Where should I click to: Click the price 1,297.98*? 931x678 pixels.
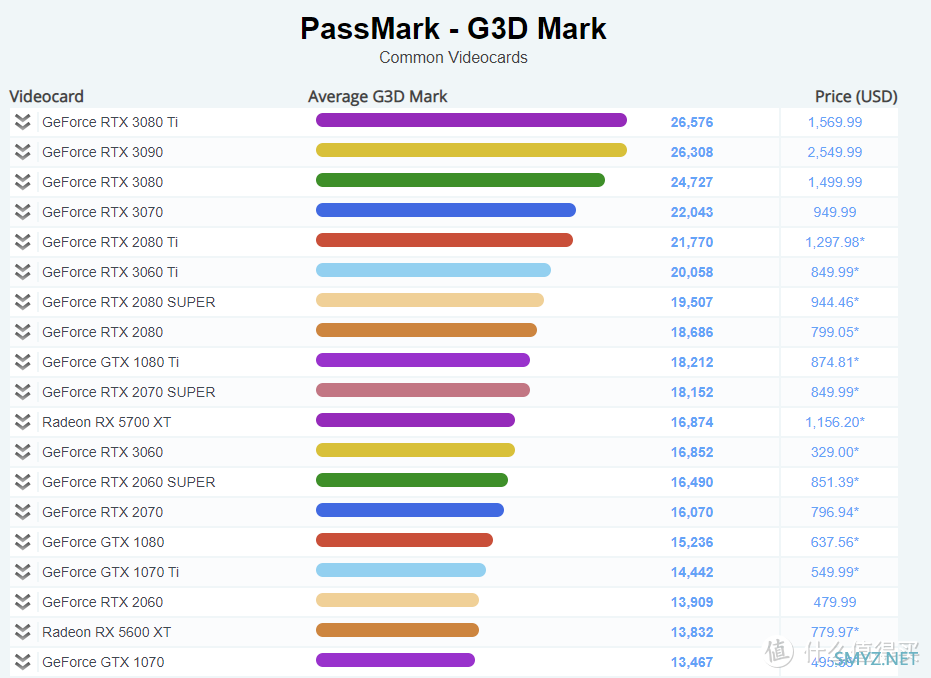point(835,242)
